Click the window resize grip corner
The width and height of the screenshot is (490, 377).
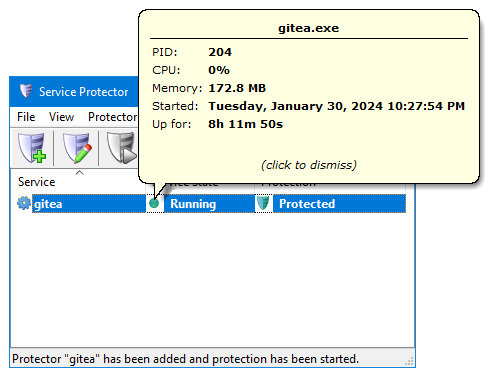click(410, 361)
